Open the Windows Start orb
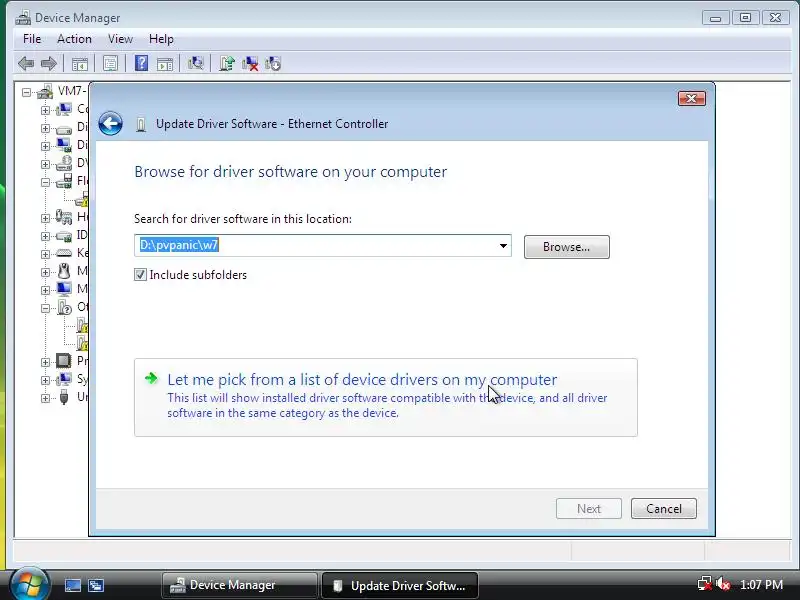Image resolution: width=800 pixels, height=600 pixels. tap(29, 584)
